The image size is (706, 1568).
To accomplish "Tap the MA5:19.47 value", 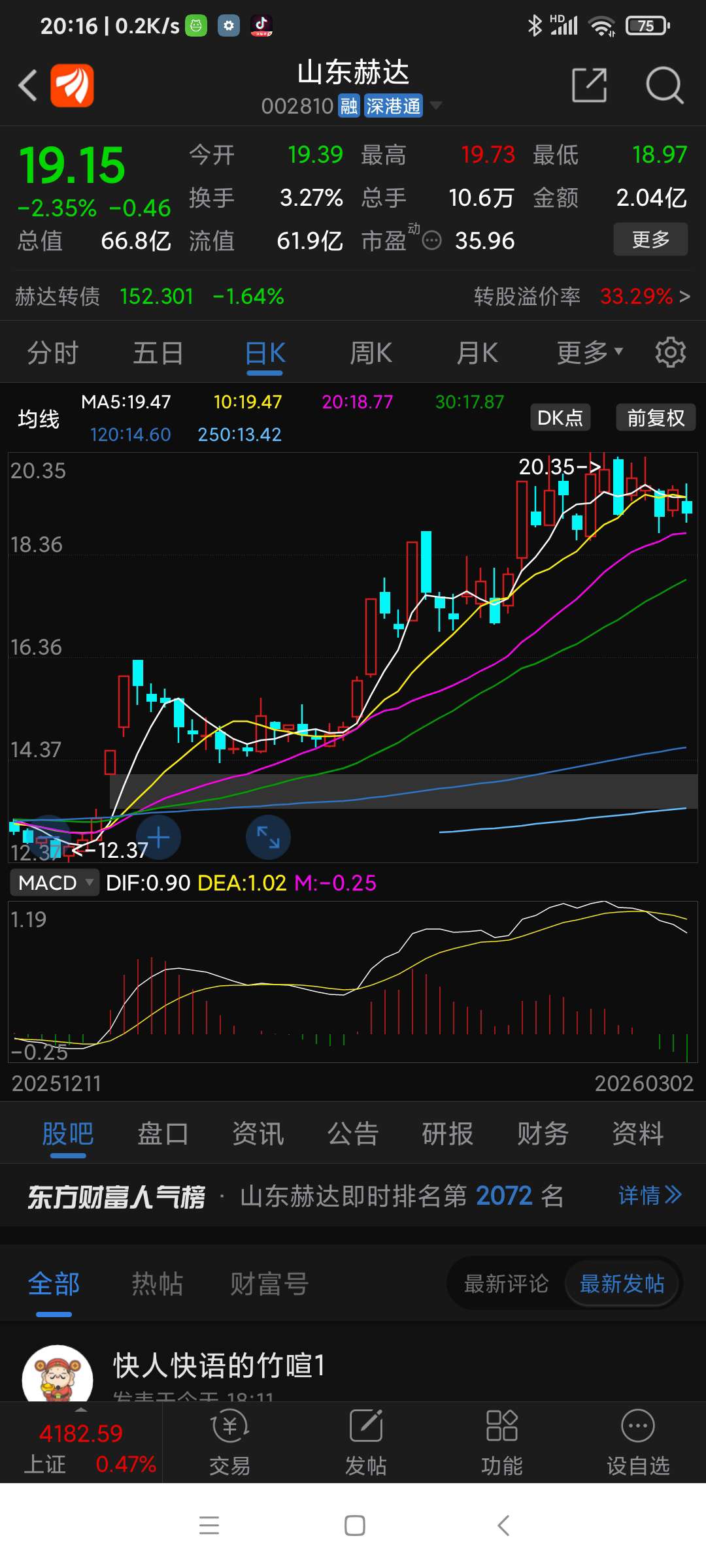I will [126, 402].
